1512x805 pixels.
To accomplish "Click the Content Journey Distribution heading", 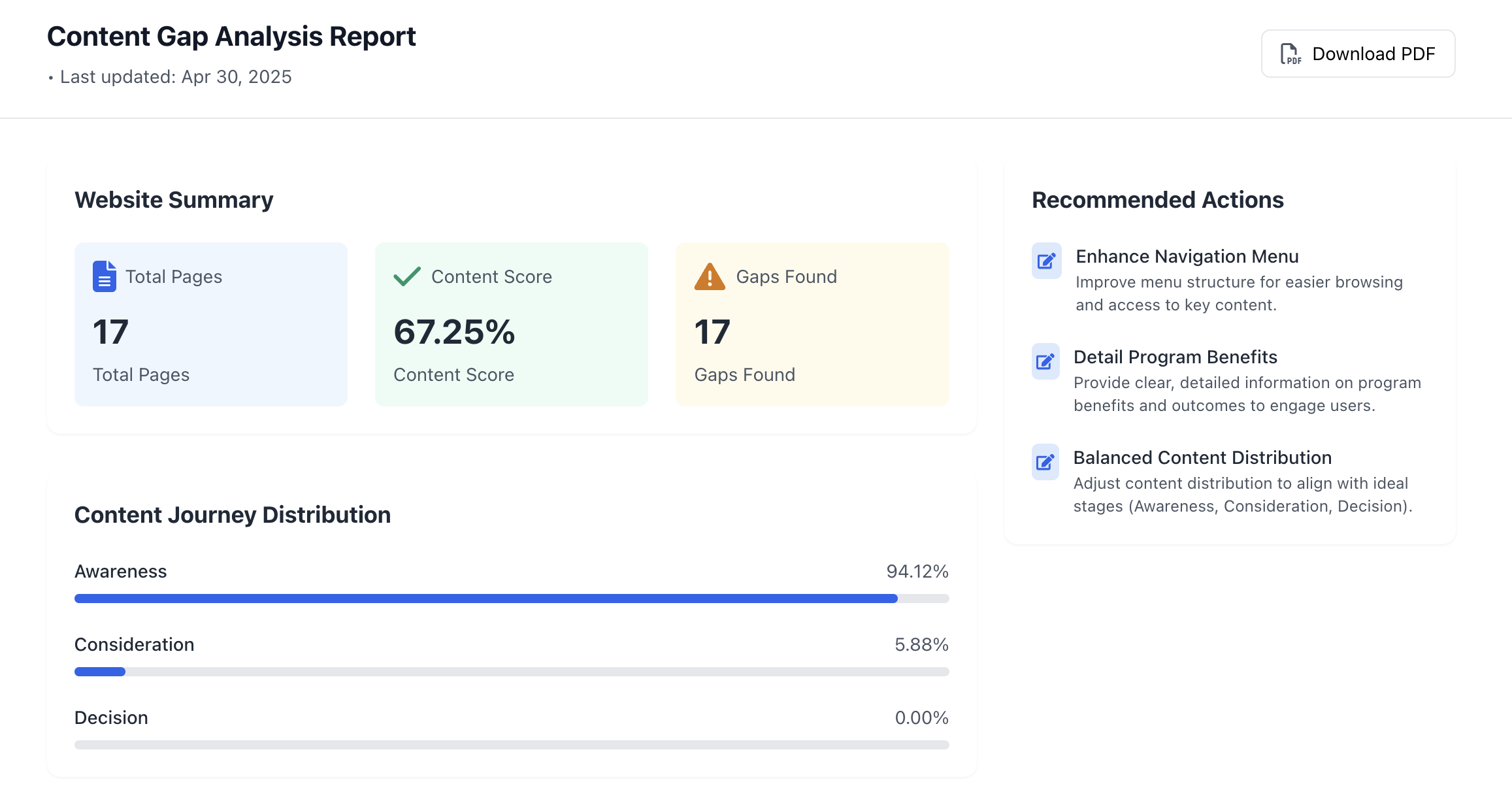I will point(233,515).
